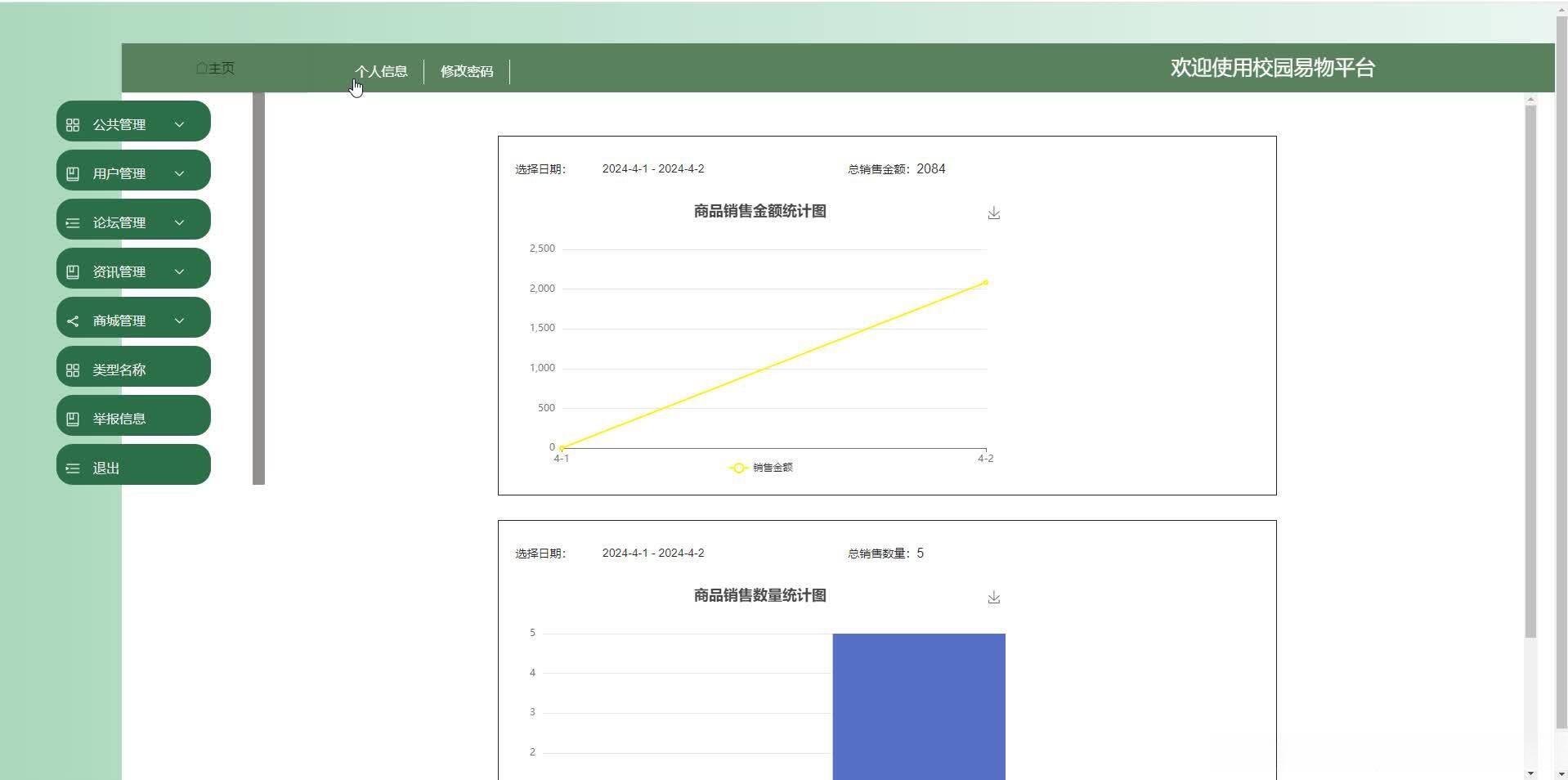
Task: Click the 用户管理 book icon
Action: pos(73,173)
